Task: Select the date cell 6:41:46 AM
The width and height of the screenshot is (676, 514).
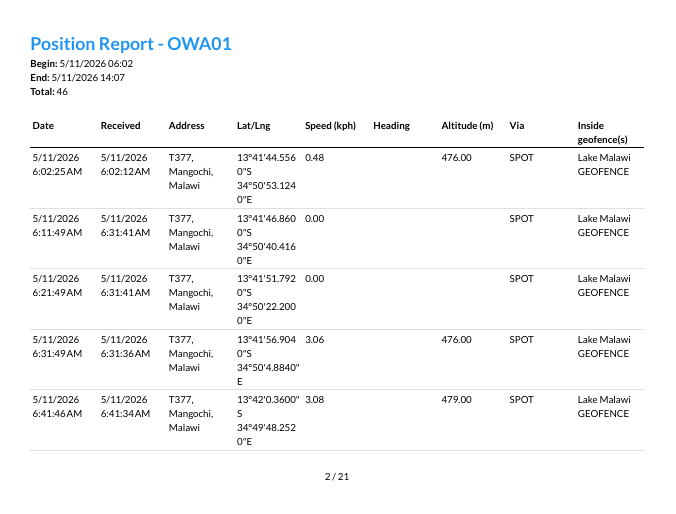Action: tap(57, 406)
